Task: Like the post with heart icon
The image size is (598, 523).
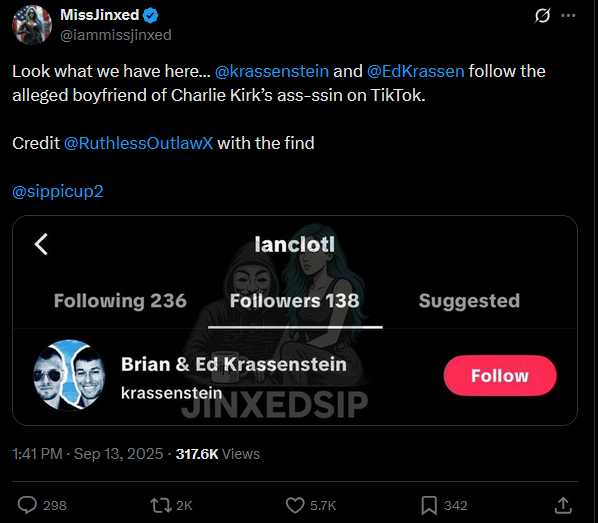Action: (295, 505)
